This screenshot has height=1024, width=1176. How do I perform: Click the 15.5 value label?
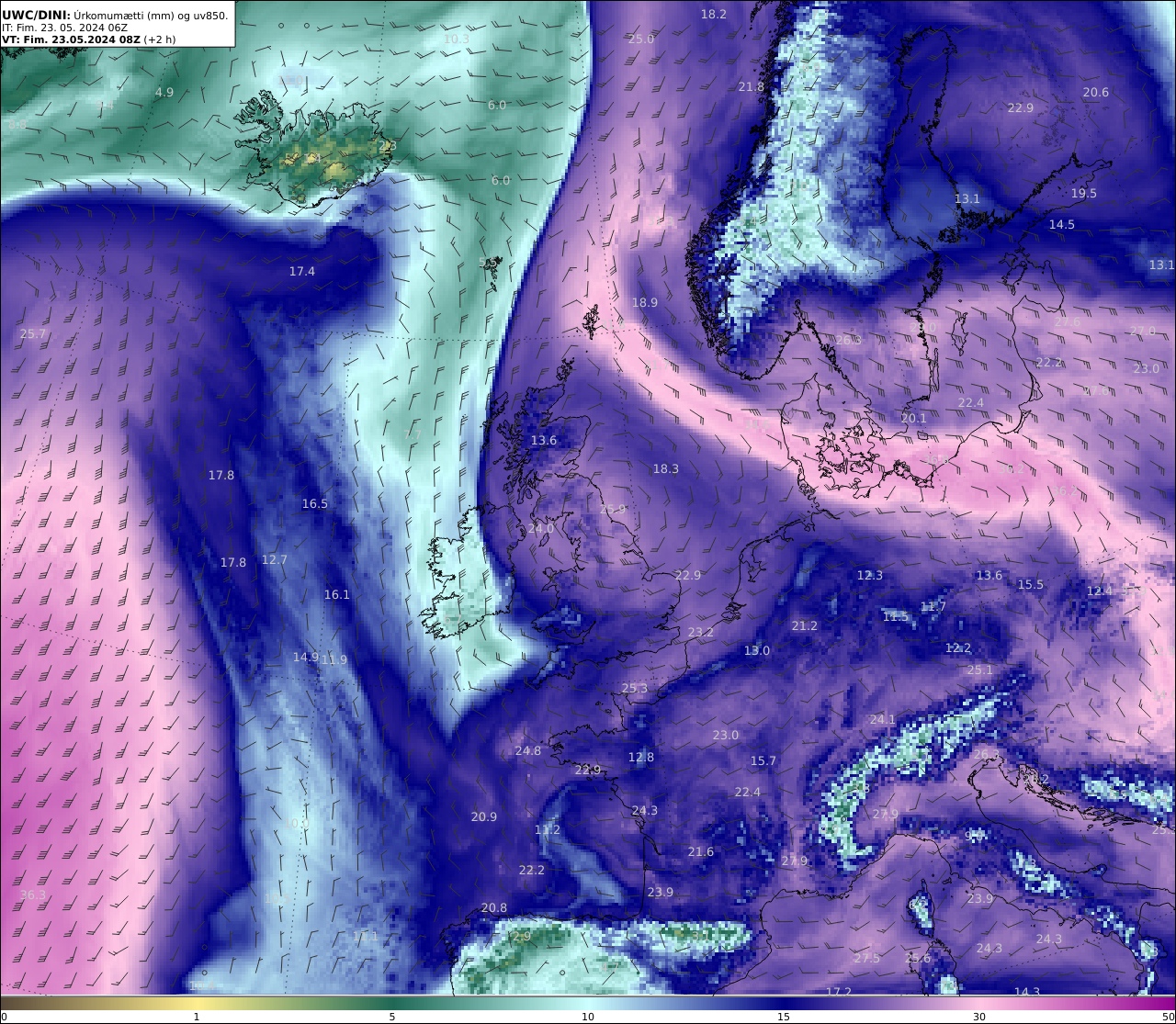coord(1031,584)
